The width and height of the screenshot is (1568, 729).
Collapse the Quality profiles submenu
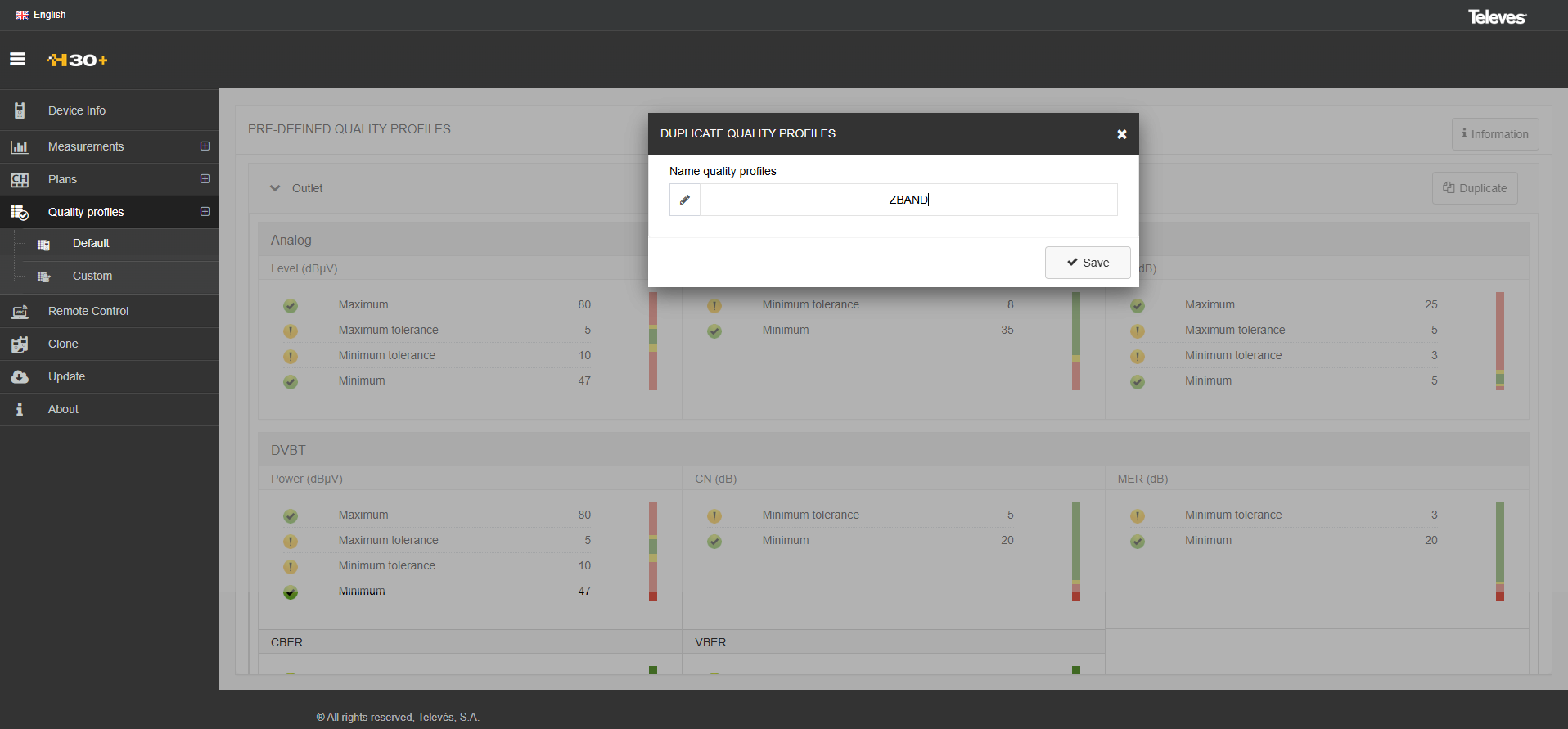point(205,212)
